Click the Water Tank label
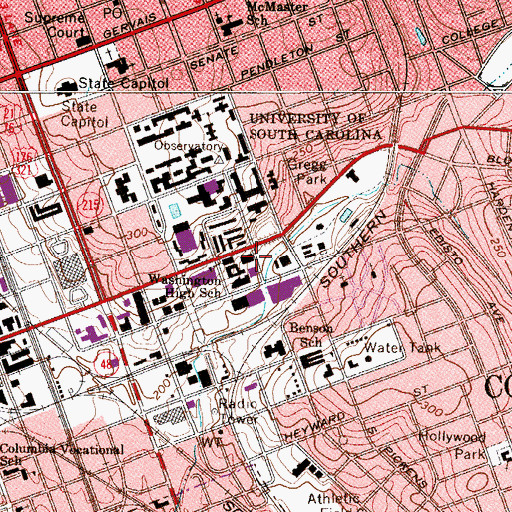512x512 pixels. (402, 348)
